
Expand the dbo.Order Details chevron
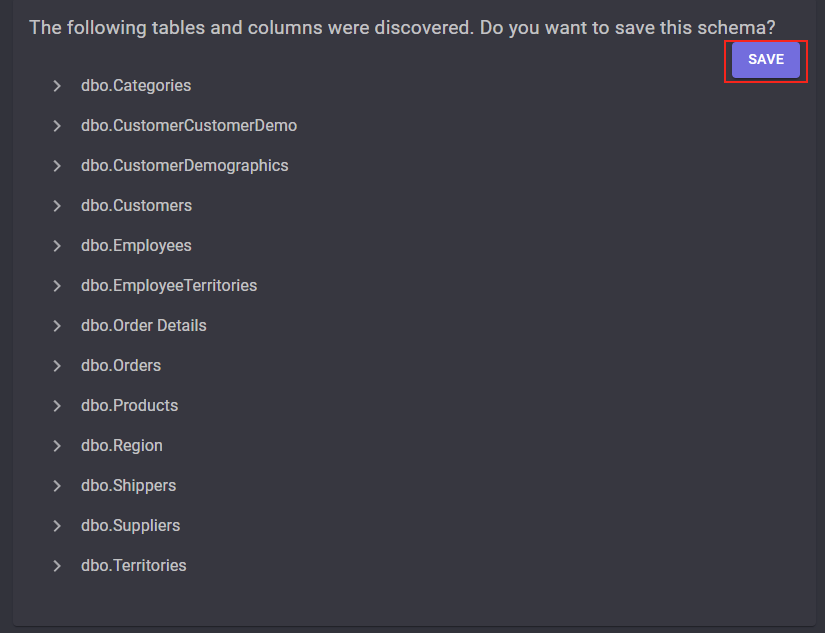click(57, 326)
